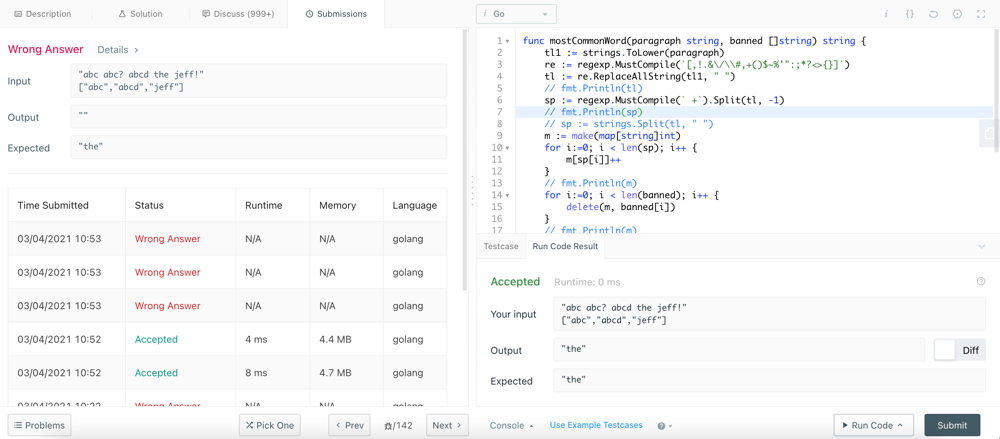Fold the for loop at line 14
1000x439 pixels.
[508, 195]
